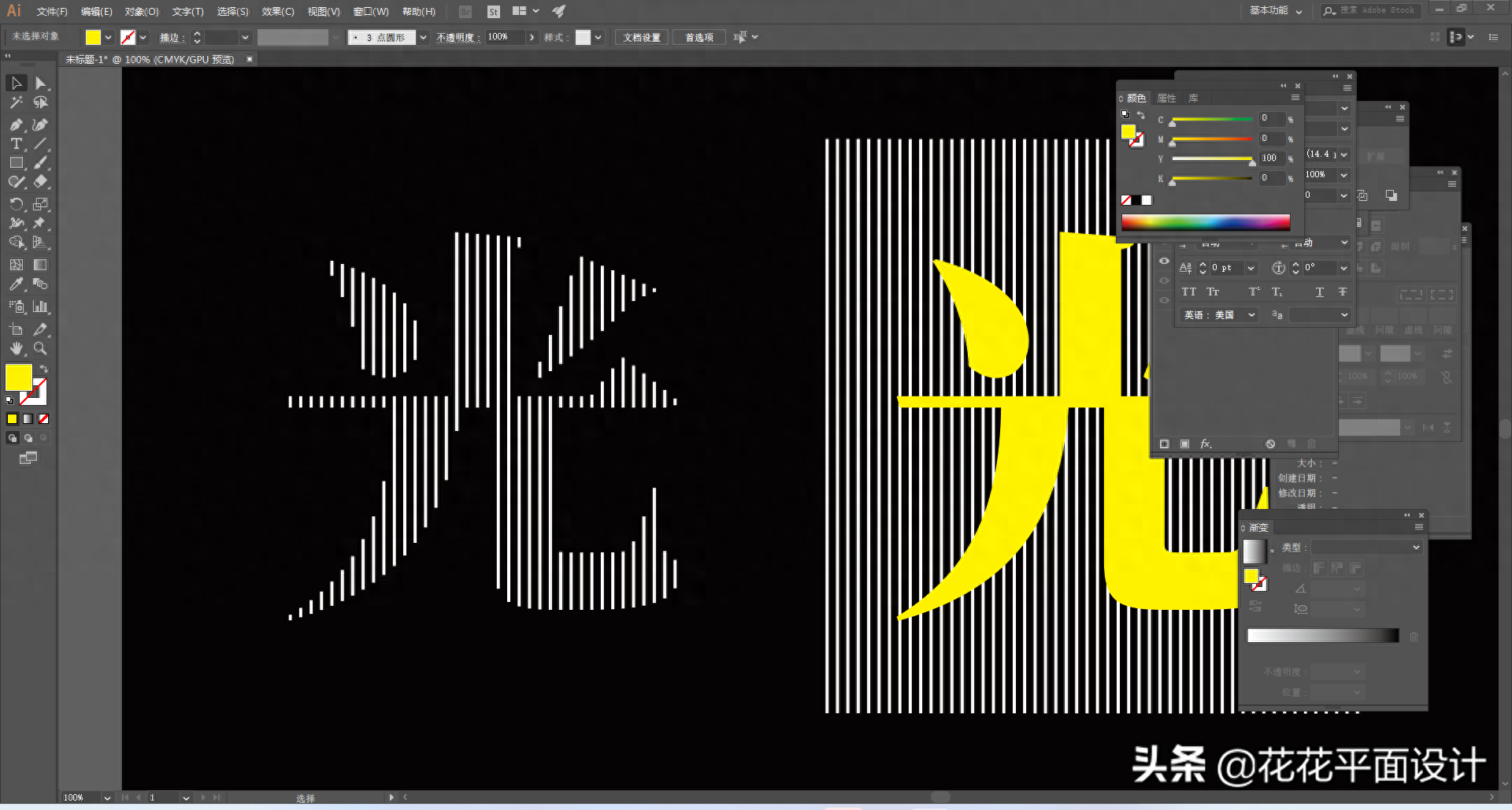1512x810 pixels.
Task: Open the 3 点圆形 brush dropdown
Action: click(x=423, y=37)
